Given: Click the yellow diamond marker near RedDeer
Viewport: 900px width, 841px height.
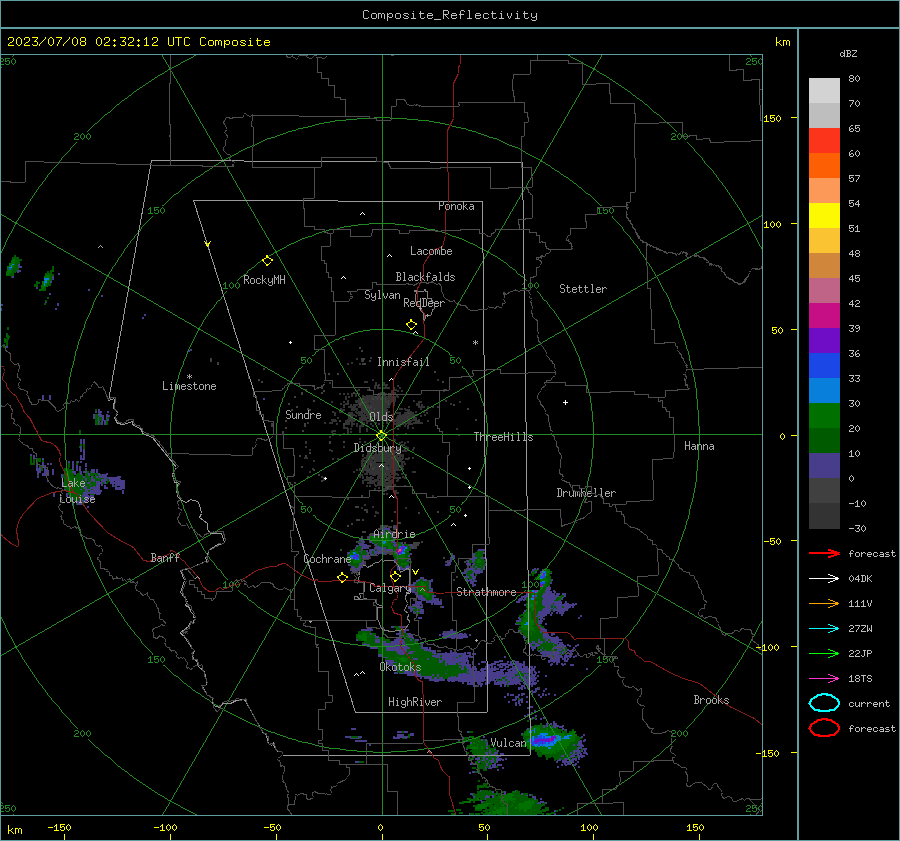Looking at the screenshot, I should point(411,324).
